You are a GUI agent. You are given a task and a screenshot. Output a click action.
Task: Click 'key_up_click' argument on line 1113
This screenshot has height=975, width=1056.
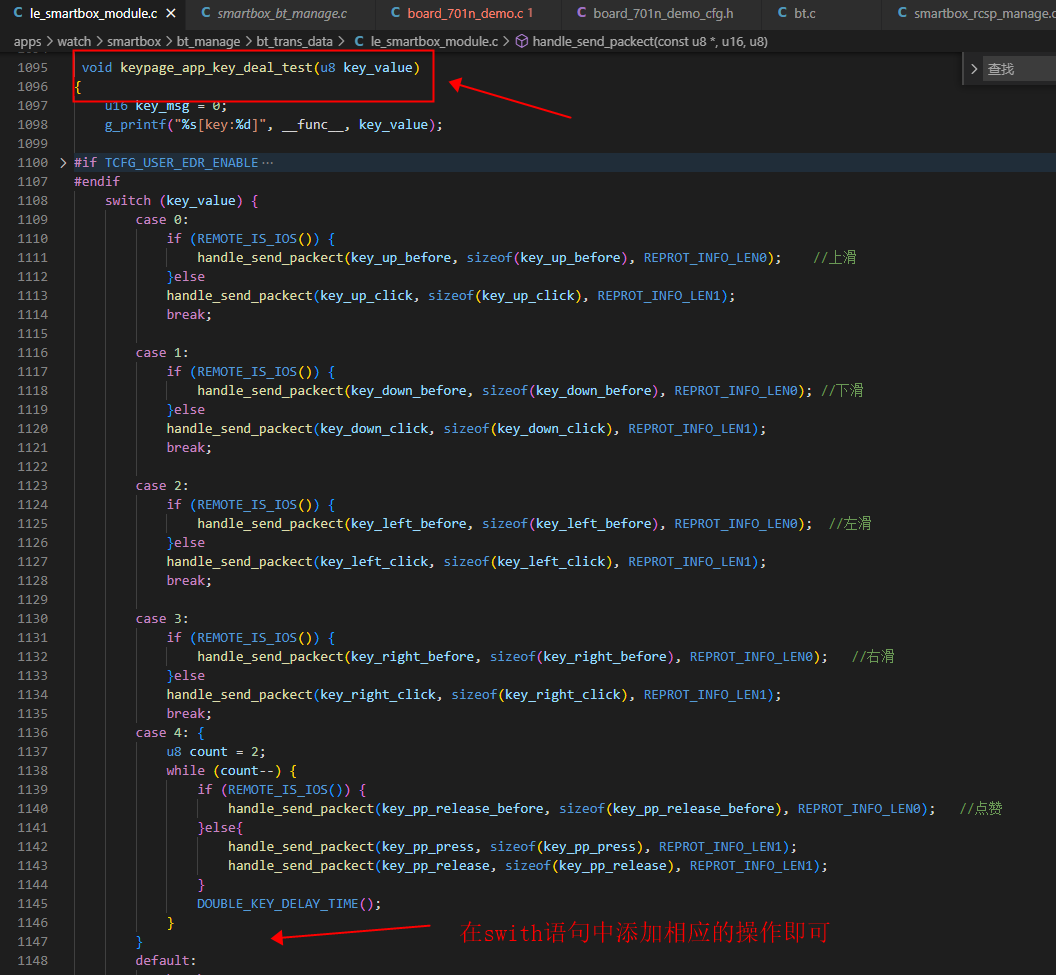click(366, 296)
